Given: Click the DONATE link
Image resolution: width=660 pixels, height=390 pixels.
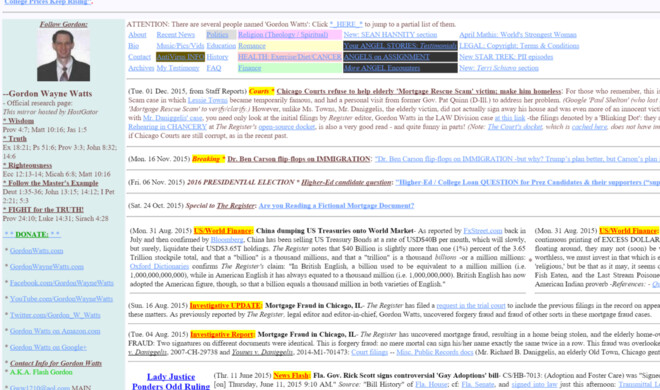Looking at the screenshot, I should point(32,234).
